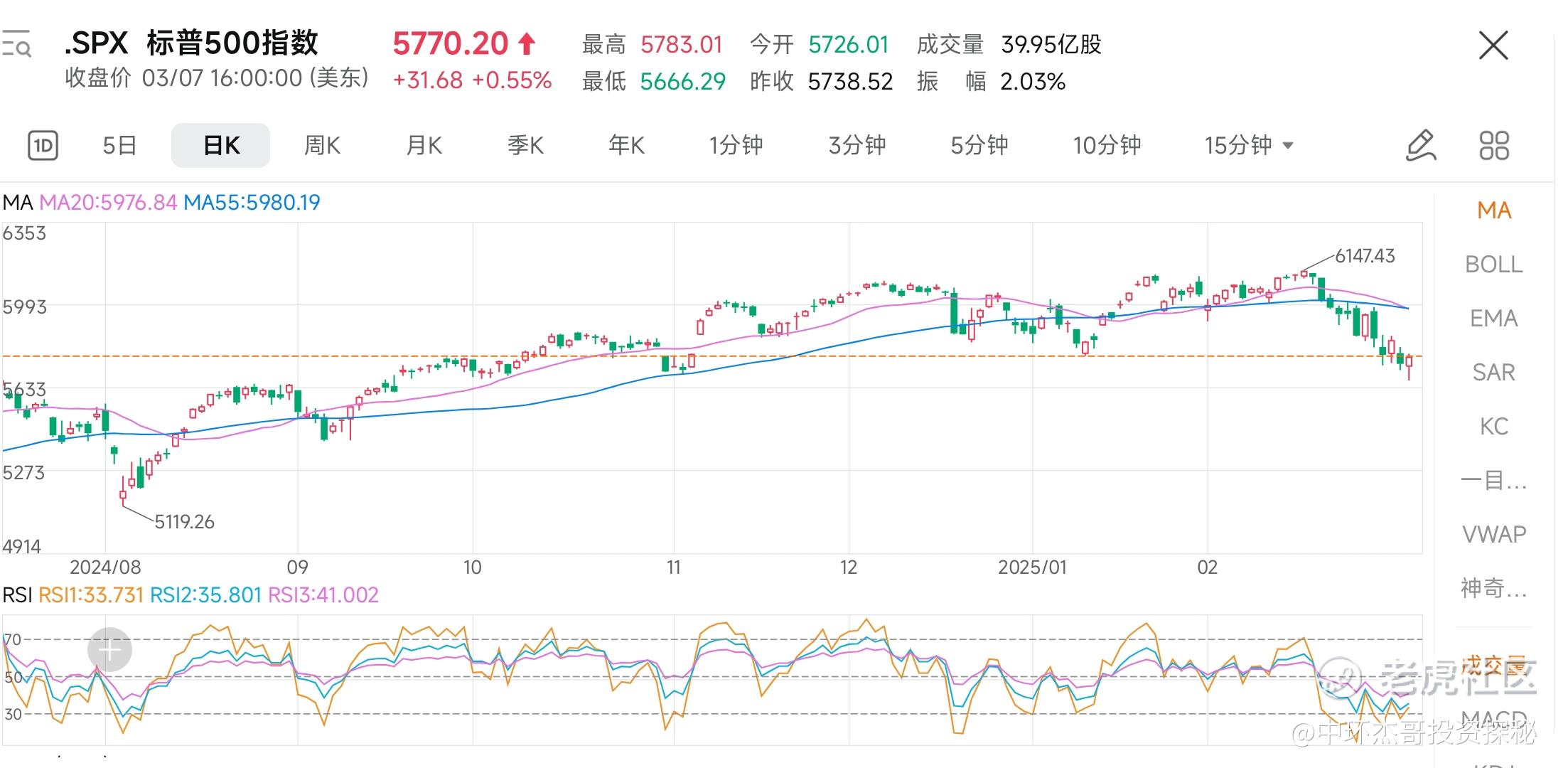
Task: Toggle the BOLL indicator overlay
Action: pos(1493,265)
